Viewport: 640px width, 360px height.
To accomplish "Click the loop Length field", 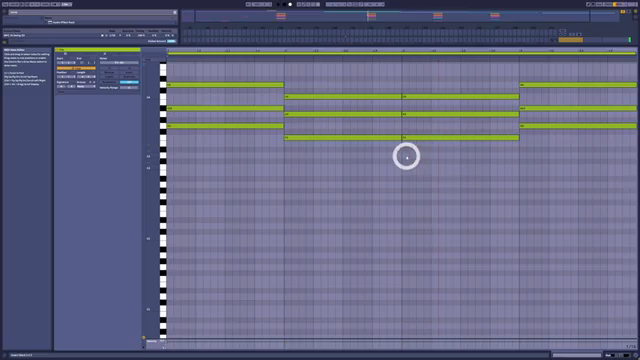I will (x=86, y=76).
